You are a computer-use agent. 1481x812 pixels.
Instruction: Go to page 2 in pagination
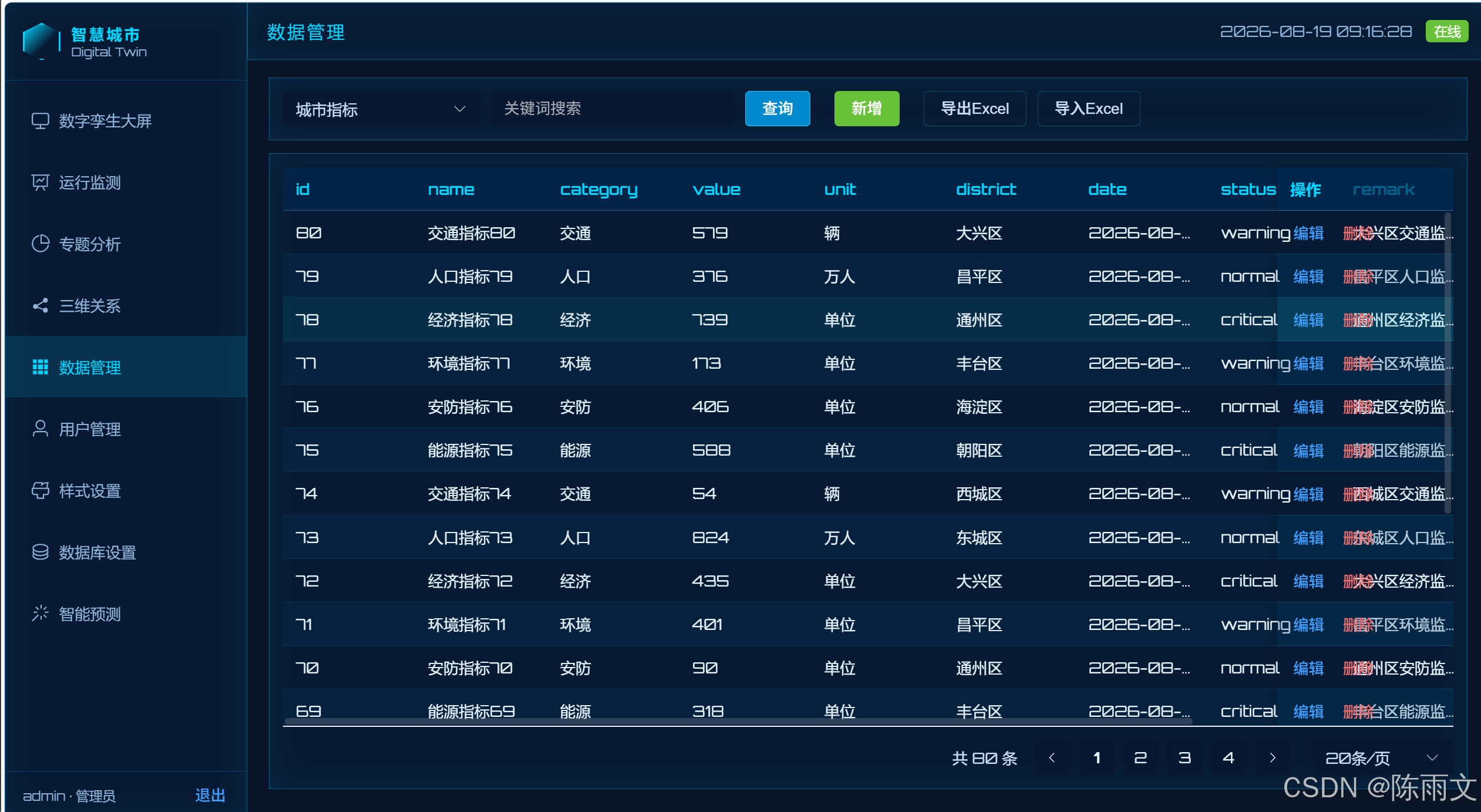click(x=1140, y=758)
